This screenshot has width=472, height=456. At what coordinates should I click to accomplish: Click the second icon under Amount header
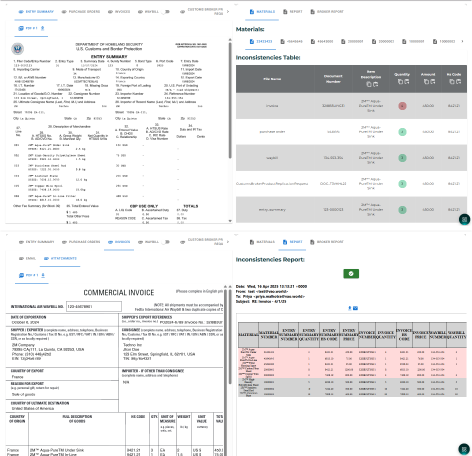[433, 82]
